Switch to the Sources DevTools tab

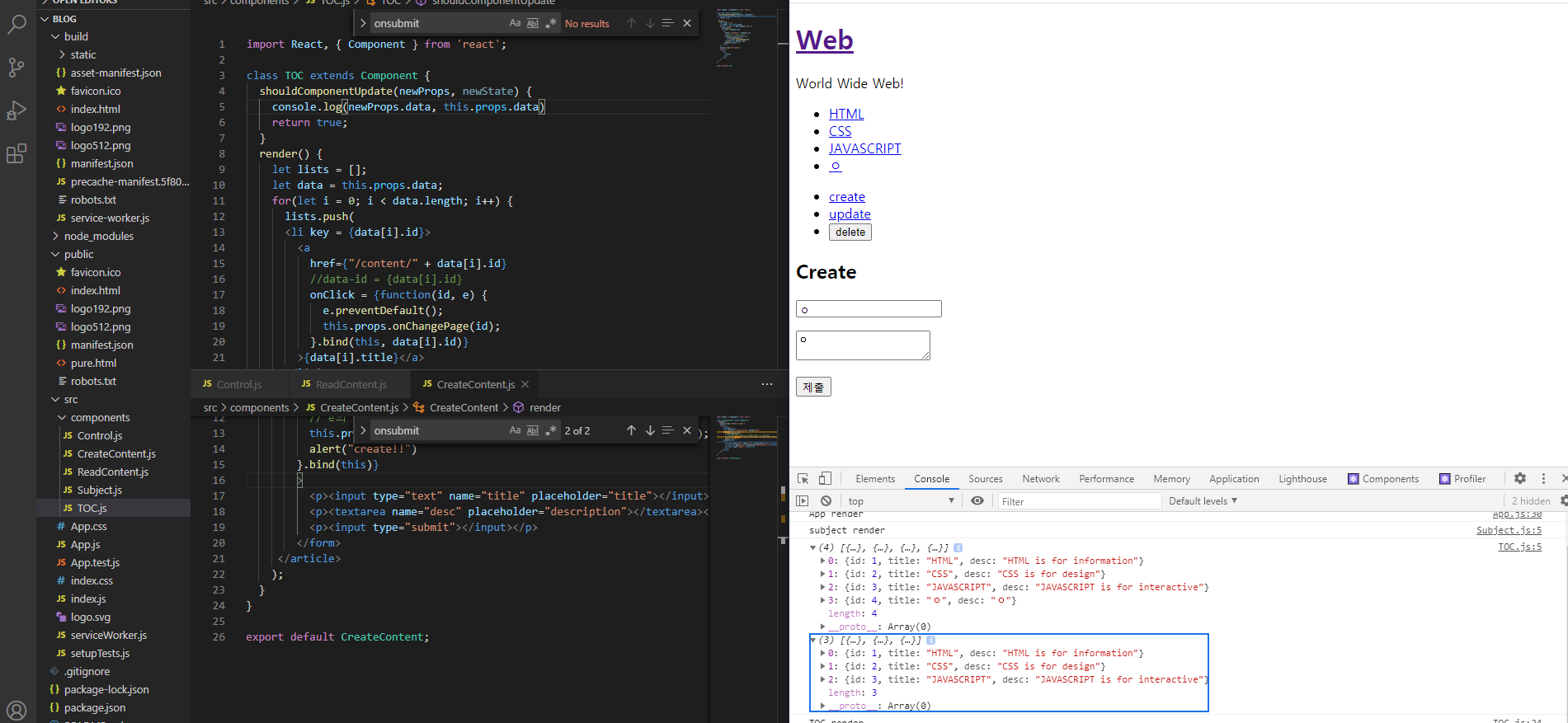986,479
